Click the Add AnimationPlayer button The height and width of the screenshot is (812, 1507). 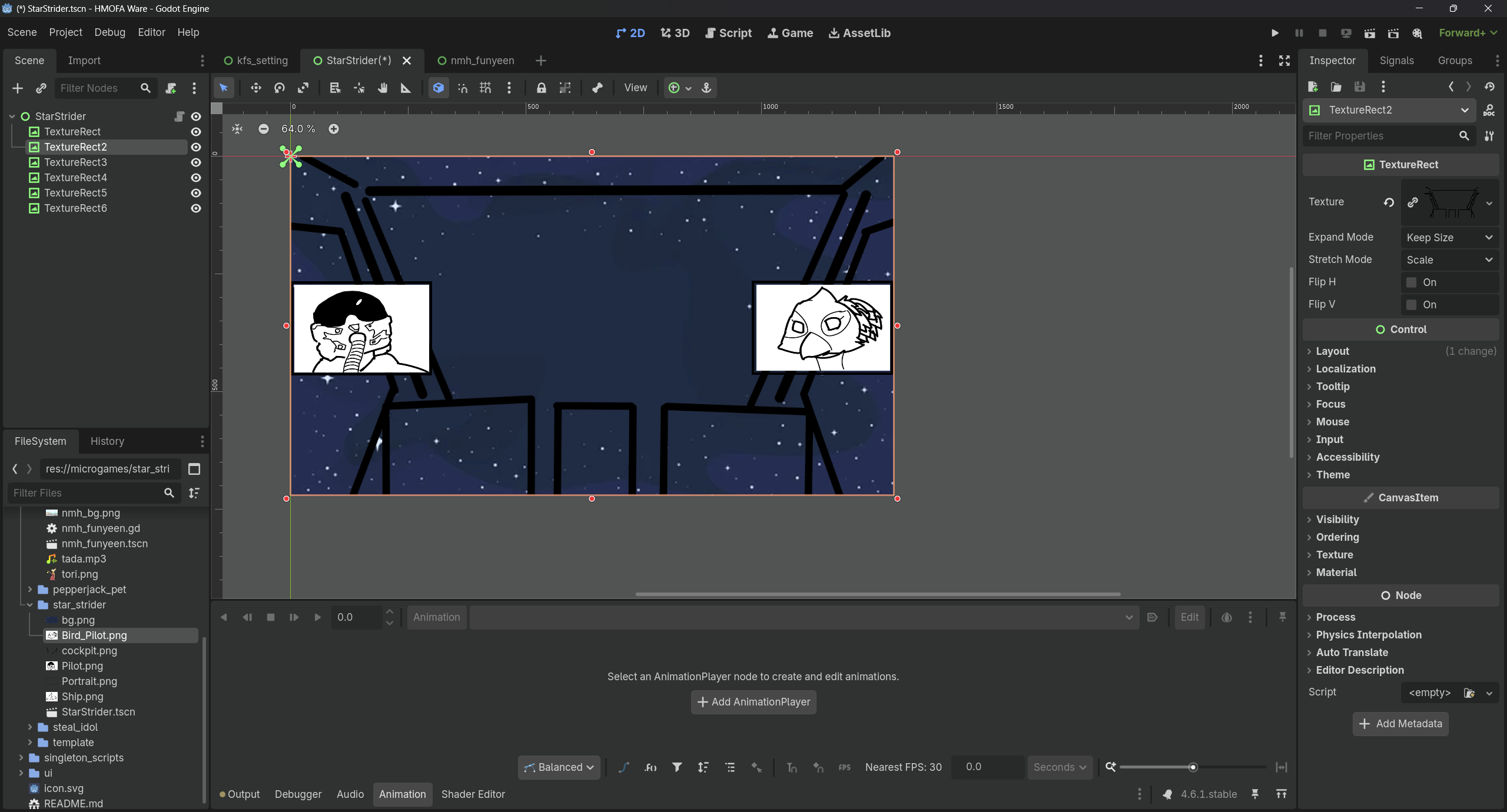click(x=753, y=702)
